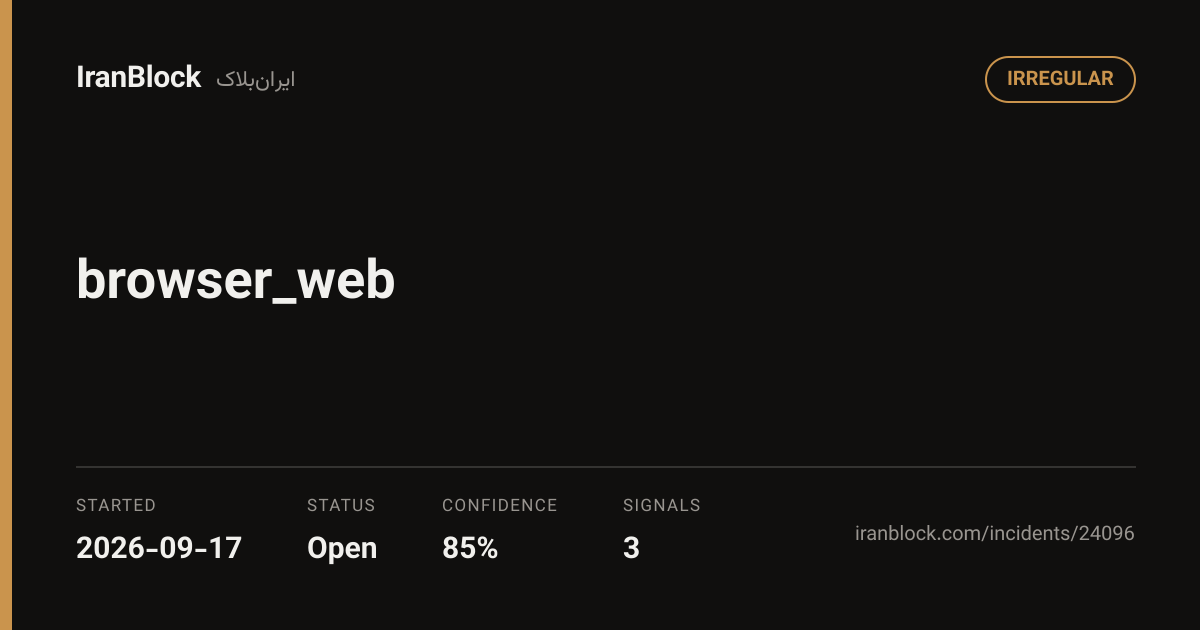Click the SIGNALS field label

coord(662,505)
